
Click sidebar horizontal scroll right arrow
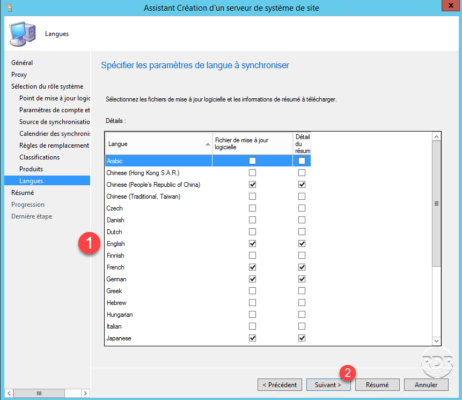pos(86,393)
